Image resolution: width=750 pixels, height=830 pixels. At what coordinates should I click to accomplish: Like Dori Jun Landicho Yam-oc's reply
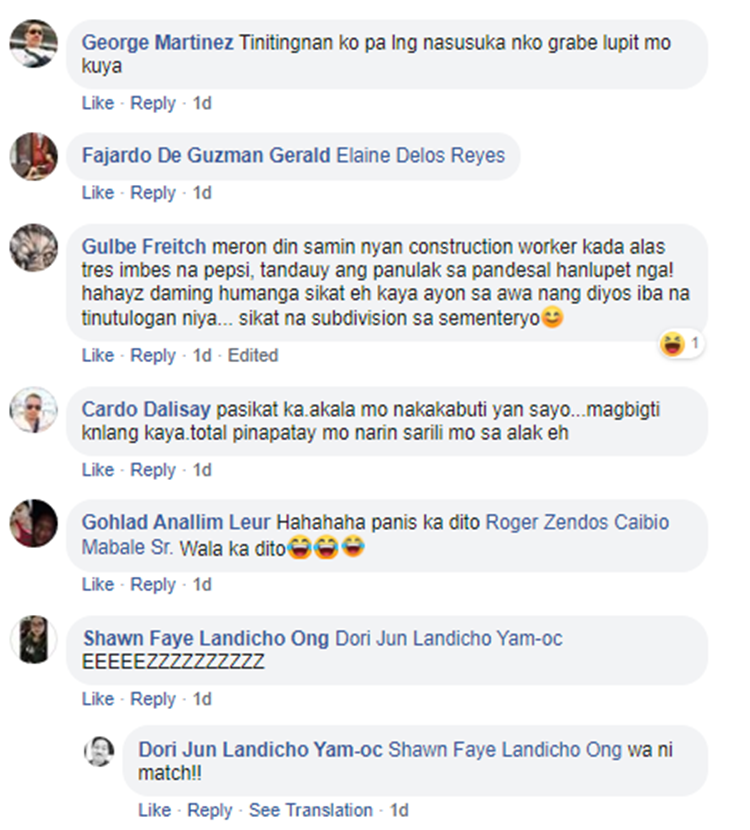coord(155,810)
